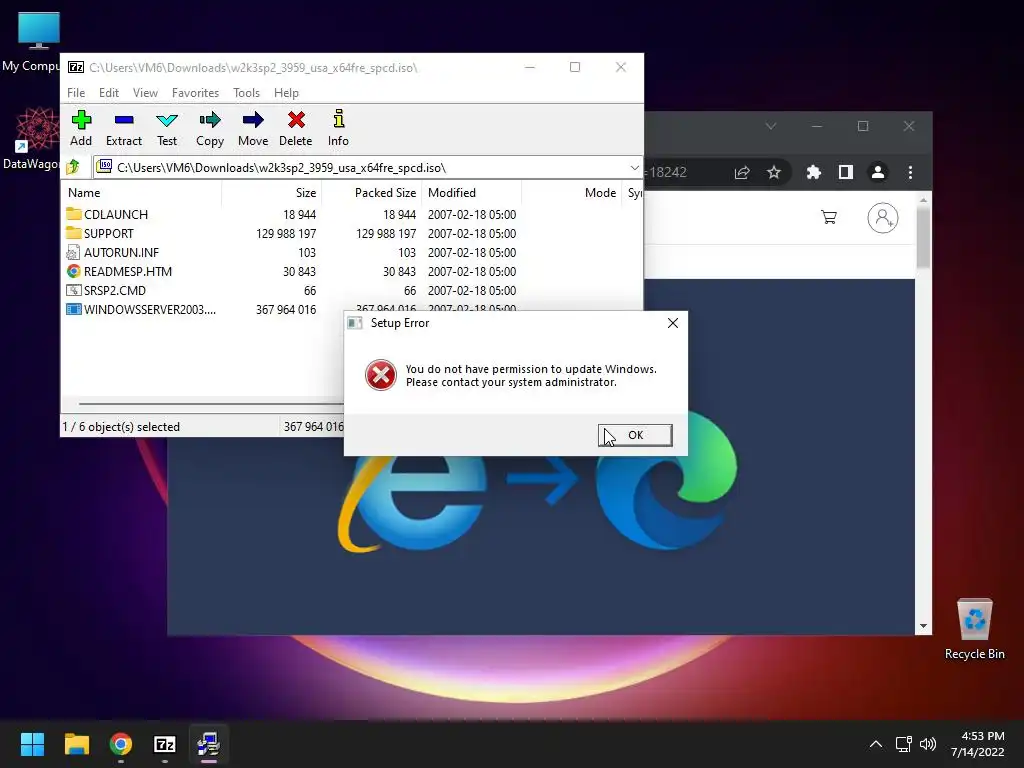
Task: Switch to Chrome from the taskbar
Action: 121,744
